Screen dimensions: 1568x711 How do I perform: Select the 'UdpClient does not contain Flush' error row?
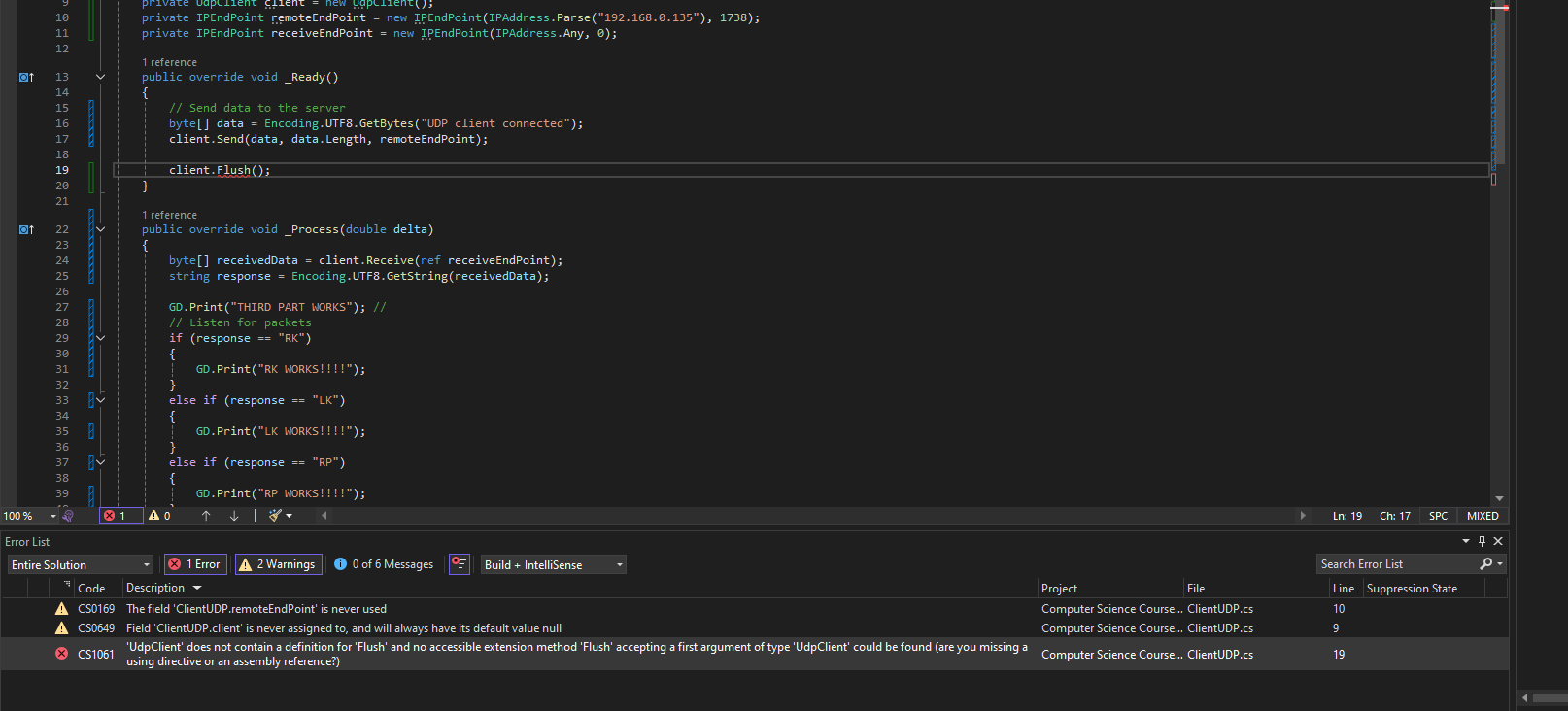[754, 654]
